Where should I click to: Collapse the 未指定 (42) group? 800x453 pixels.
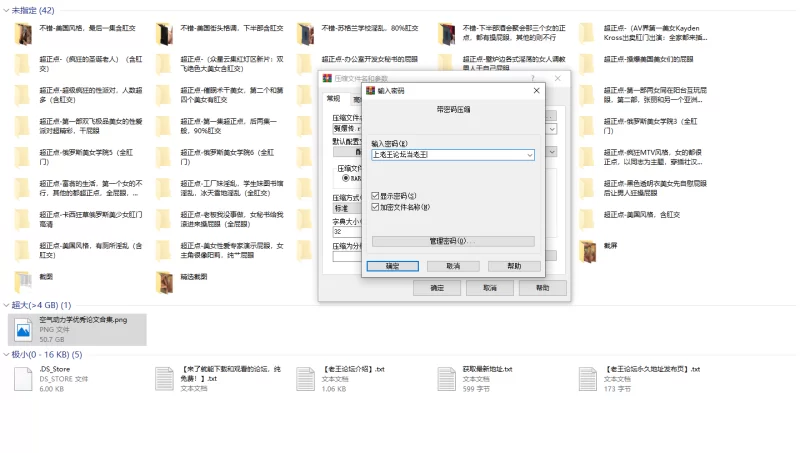click(x=6, y=10)
